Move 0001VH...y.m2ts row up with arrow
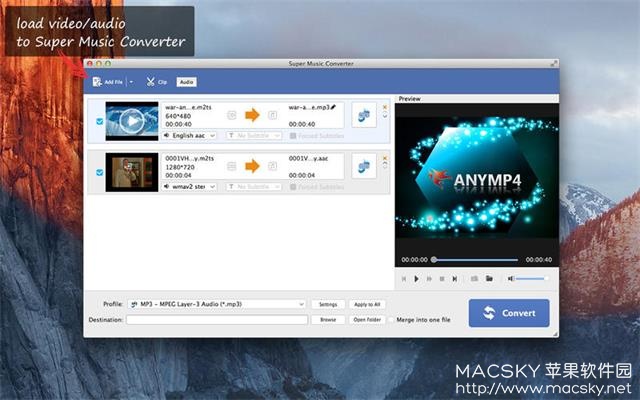This screenshot has width=640, height=400. 384,165
